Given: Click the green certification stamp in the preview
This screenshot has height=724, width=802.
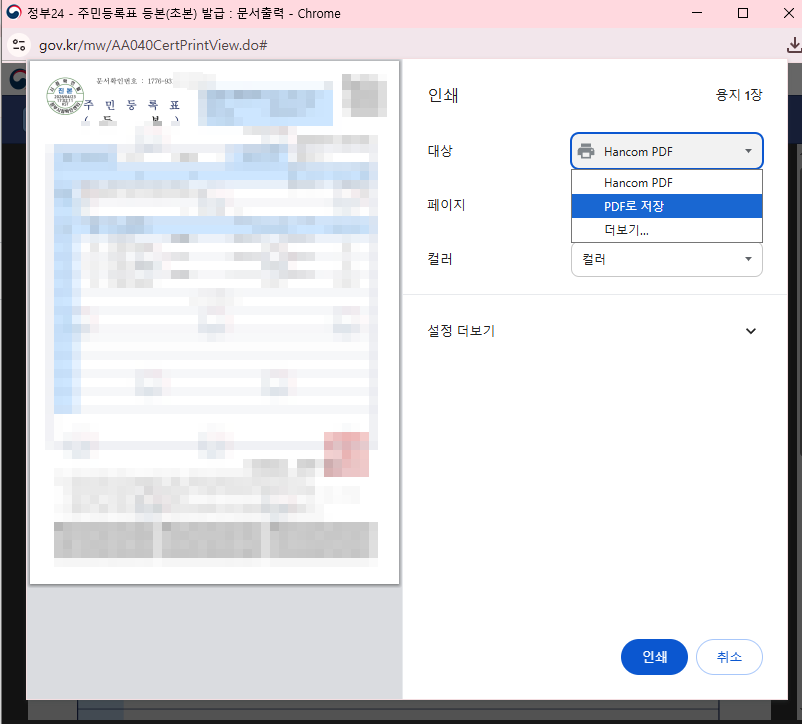Looking at the screenshot, I should point(64,95).
